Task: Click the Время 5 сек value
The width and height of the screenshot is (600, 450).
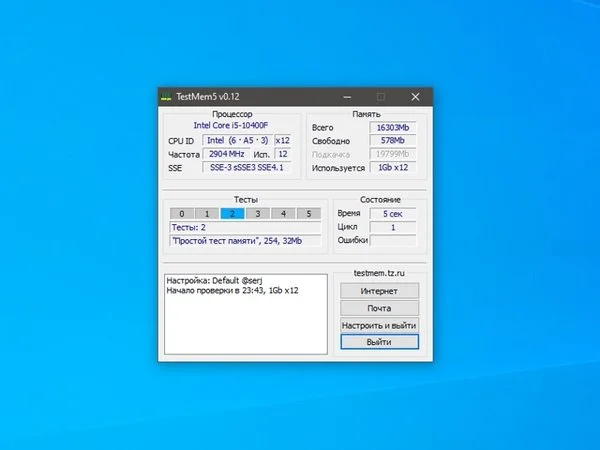Action: (393, 214)
